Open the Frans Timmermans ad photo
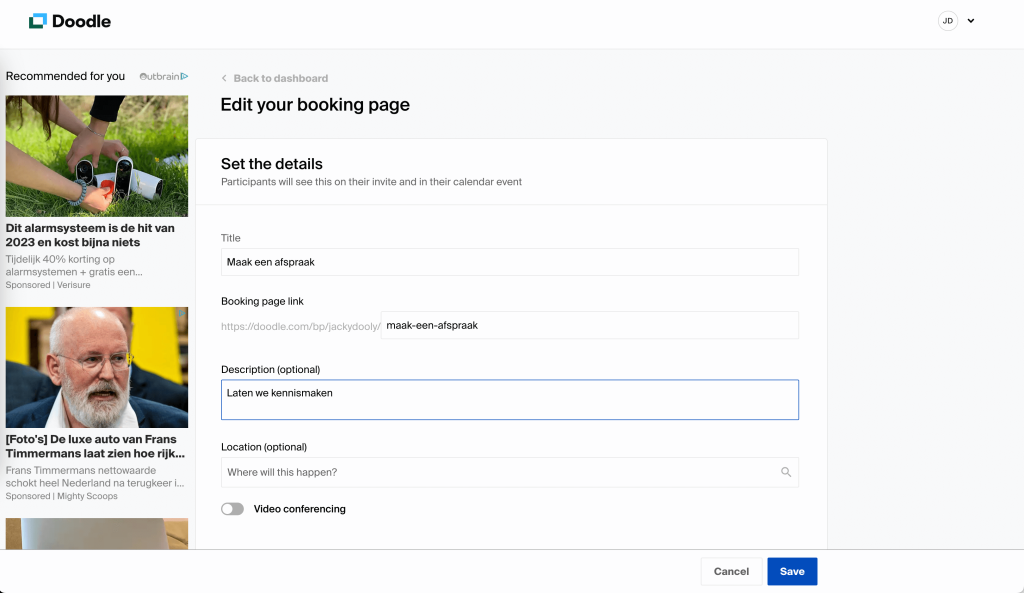The height and width of the screenshot is (593, 1024). click(x=96, y=367)
